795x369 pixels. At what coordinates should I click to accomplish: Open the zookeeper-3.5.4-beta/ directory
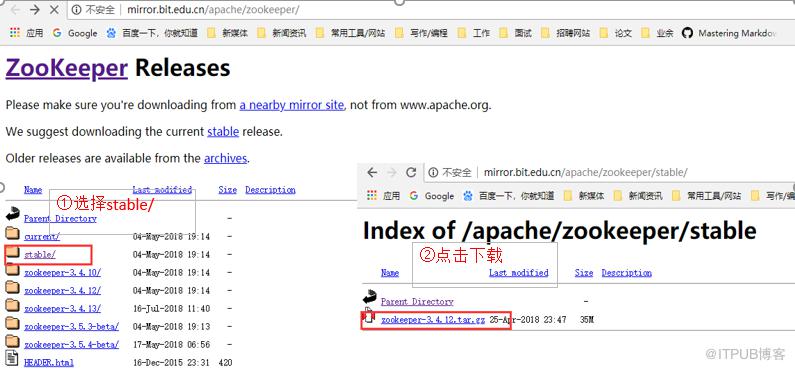[x=71, y=345]
